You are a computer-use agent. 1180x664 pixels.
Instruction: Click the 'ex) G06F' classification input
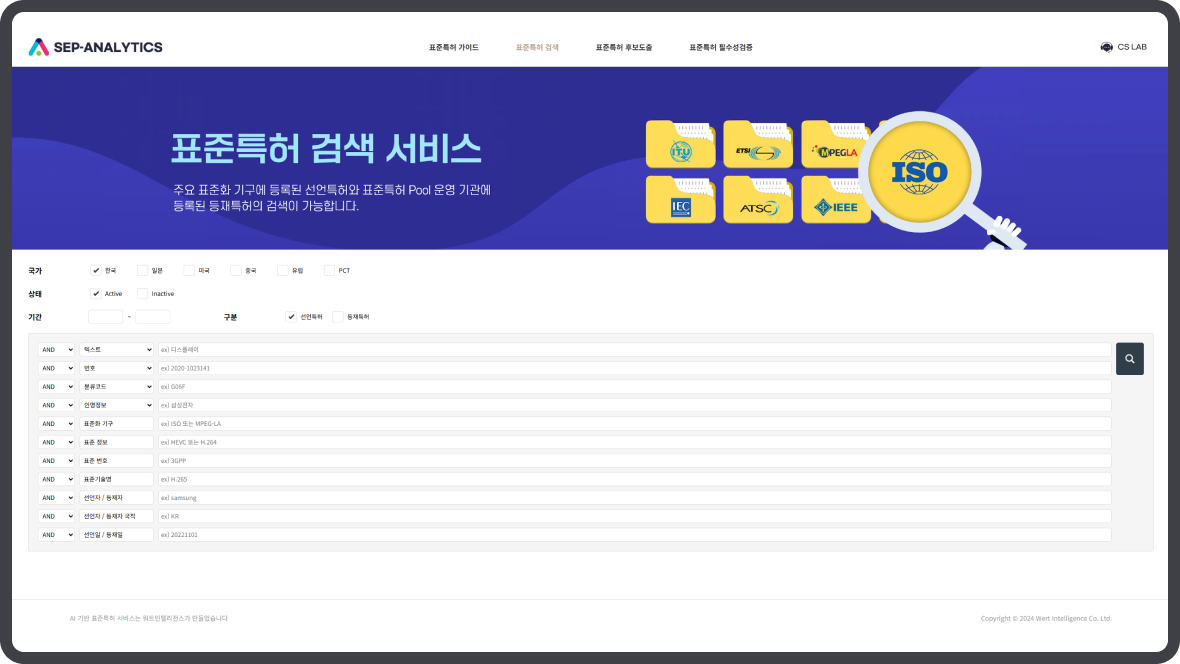click(x=634, y=386)
